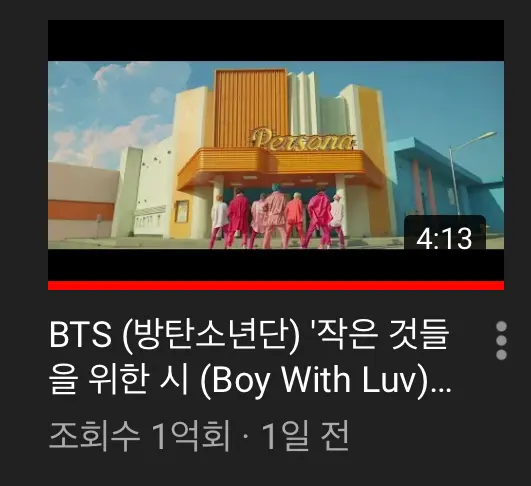
Task: Click the pink-suited dancers in the thumbnail
Action: coord(278,217)
